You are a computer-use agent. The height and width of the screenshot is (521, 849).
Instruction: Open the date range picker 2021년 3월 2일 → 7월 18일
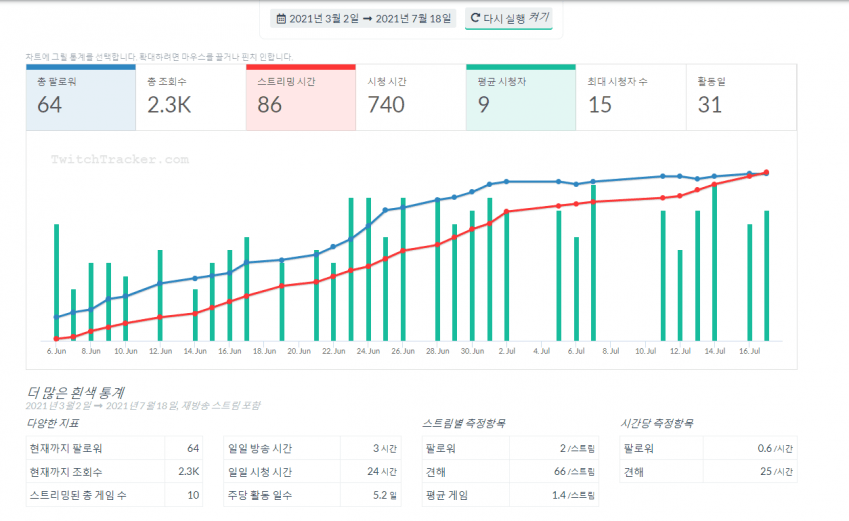click(363, 18)
